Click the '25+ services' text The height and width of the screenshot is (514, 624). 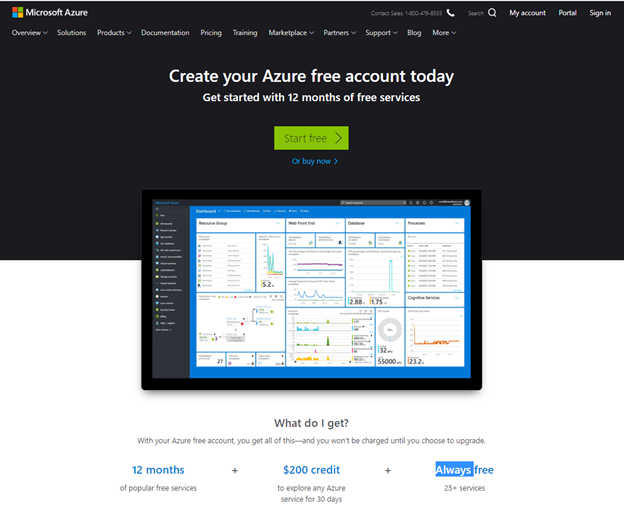464,488
